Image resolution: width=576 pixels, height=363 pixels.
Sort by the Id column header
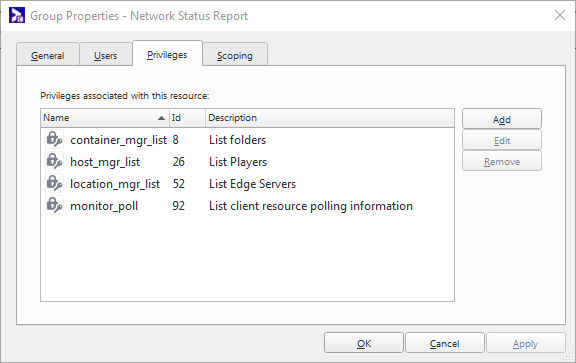[x=187, y=118]
